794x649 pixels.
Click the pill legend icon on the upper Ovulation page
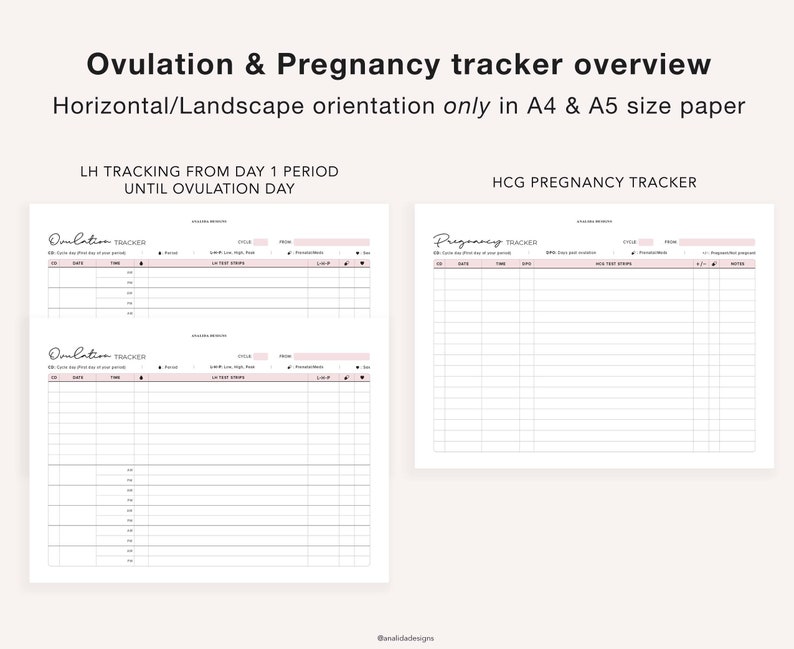pos(290,253)
